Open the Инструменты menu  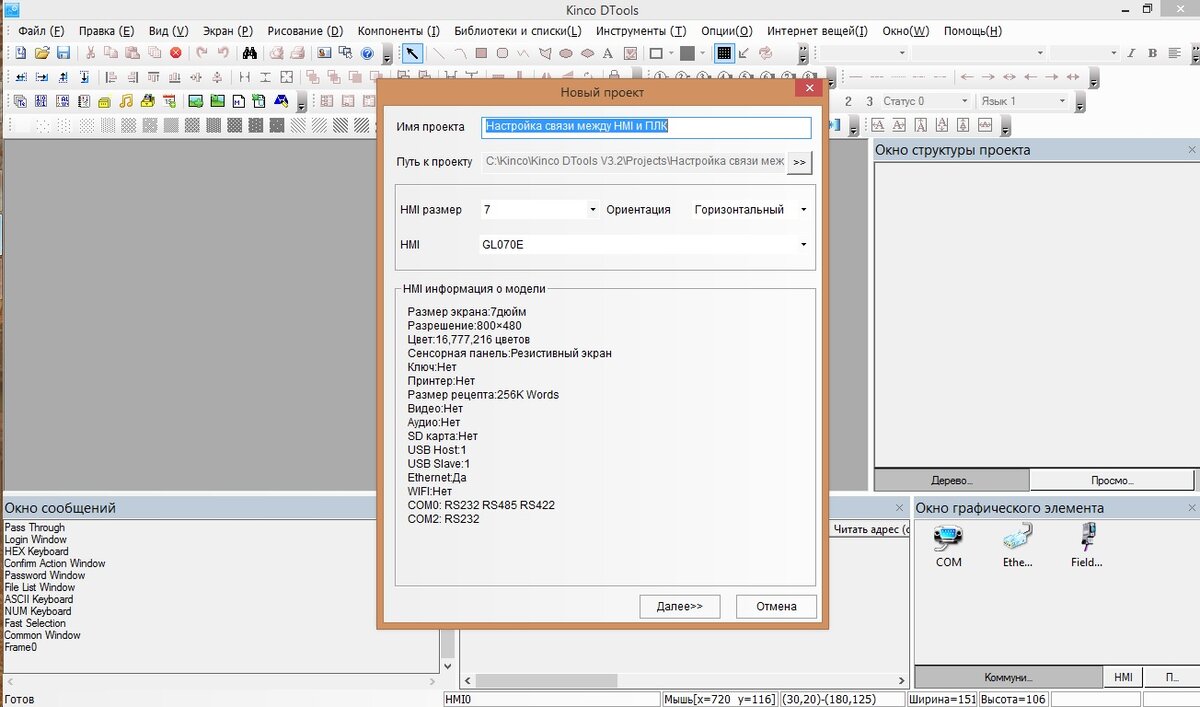(x=641, y=31)
